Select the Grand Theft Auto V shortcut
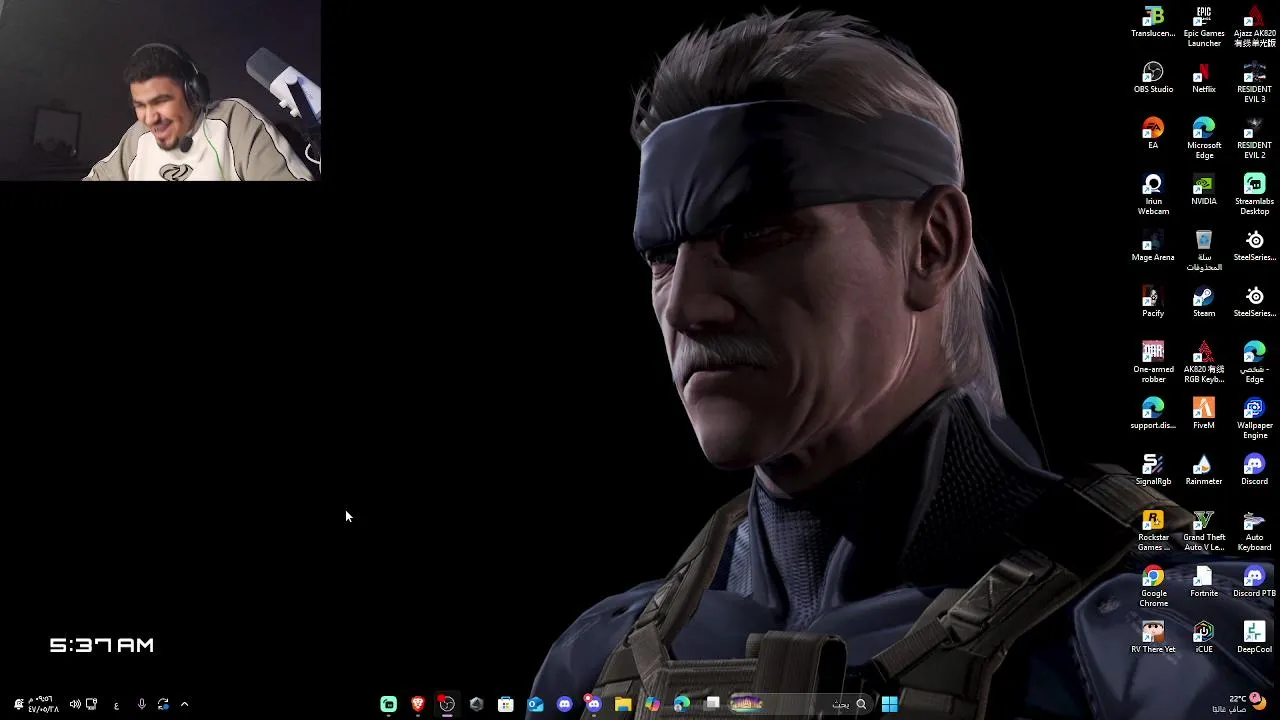1280x720 pixels. (1204, 531)
